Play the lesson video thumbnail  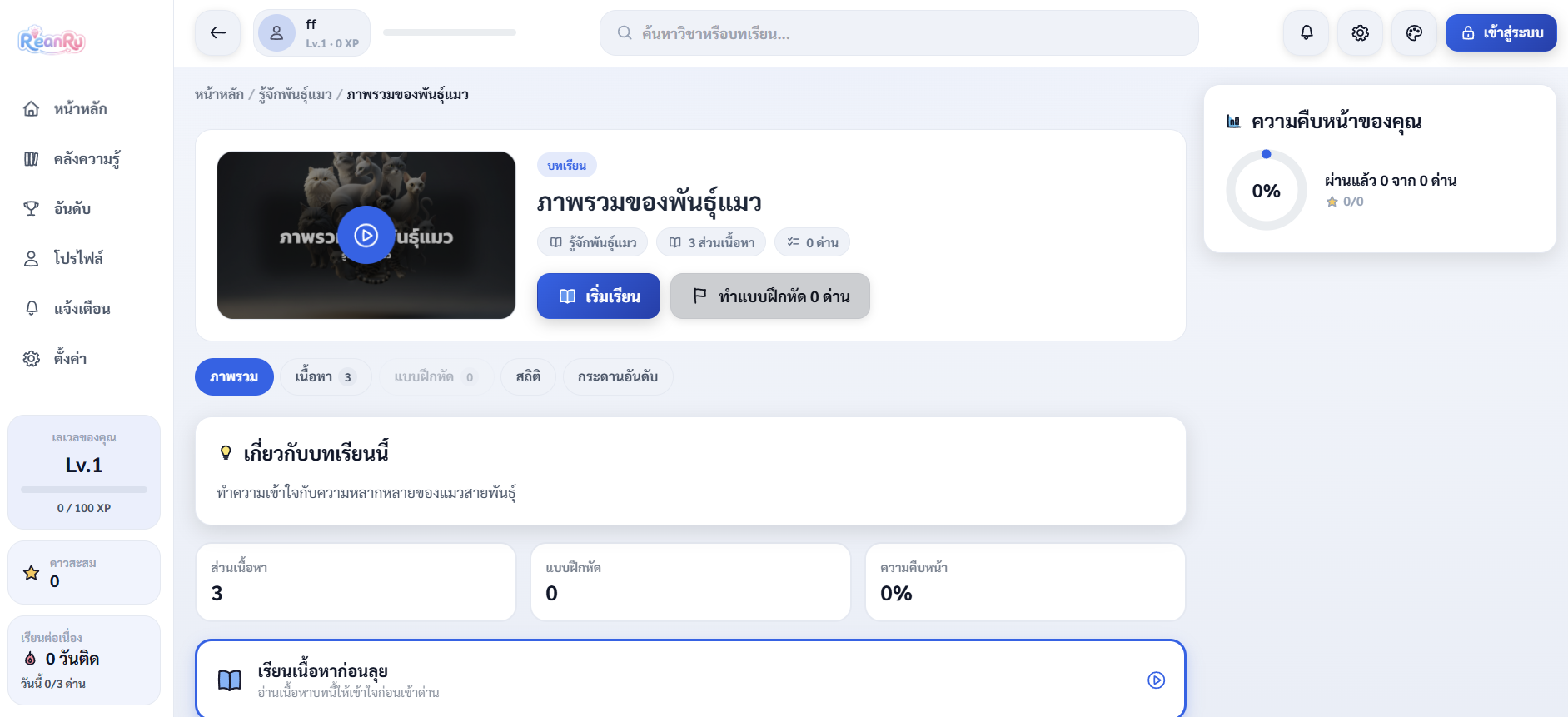pyautogui.click(x=366, y=235)
